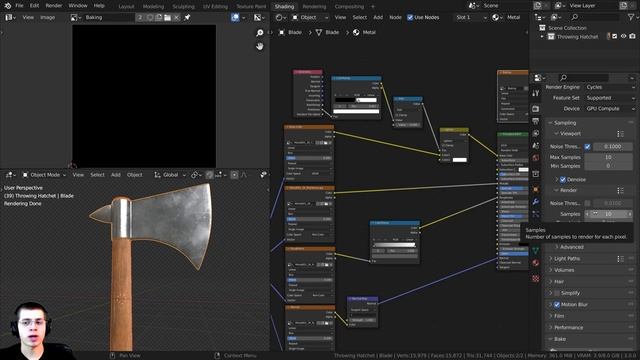Pin the Baking image with pin icon
This screenshot has width=640, height=360.
(187, 18)
